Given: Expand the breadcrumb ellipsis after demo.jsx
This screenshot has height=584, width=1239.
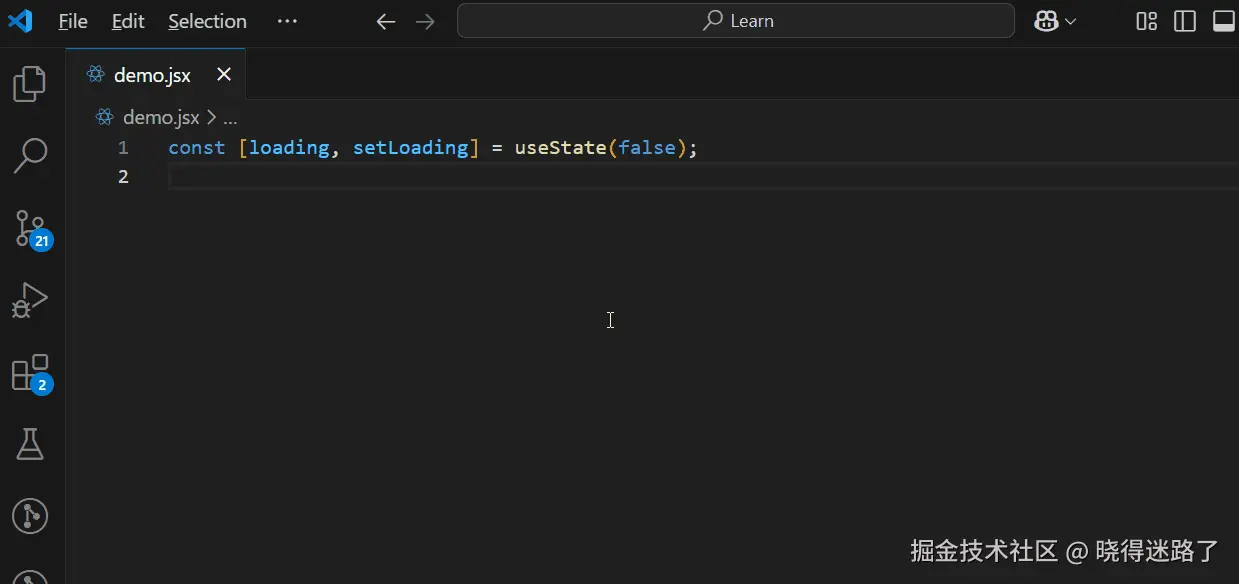Looking at the screenshot, I should pyautogui.click(x=230, y=118).
